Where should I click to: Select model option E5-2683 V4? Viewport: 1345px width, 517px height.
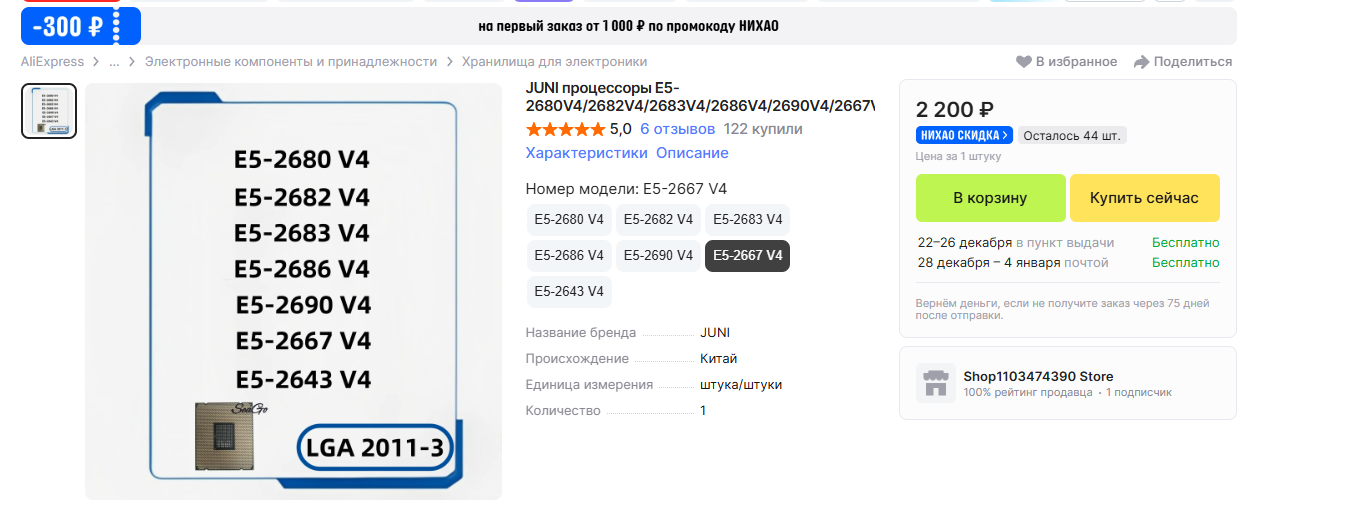point(747,219)
